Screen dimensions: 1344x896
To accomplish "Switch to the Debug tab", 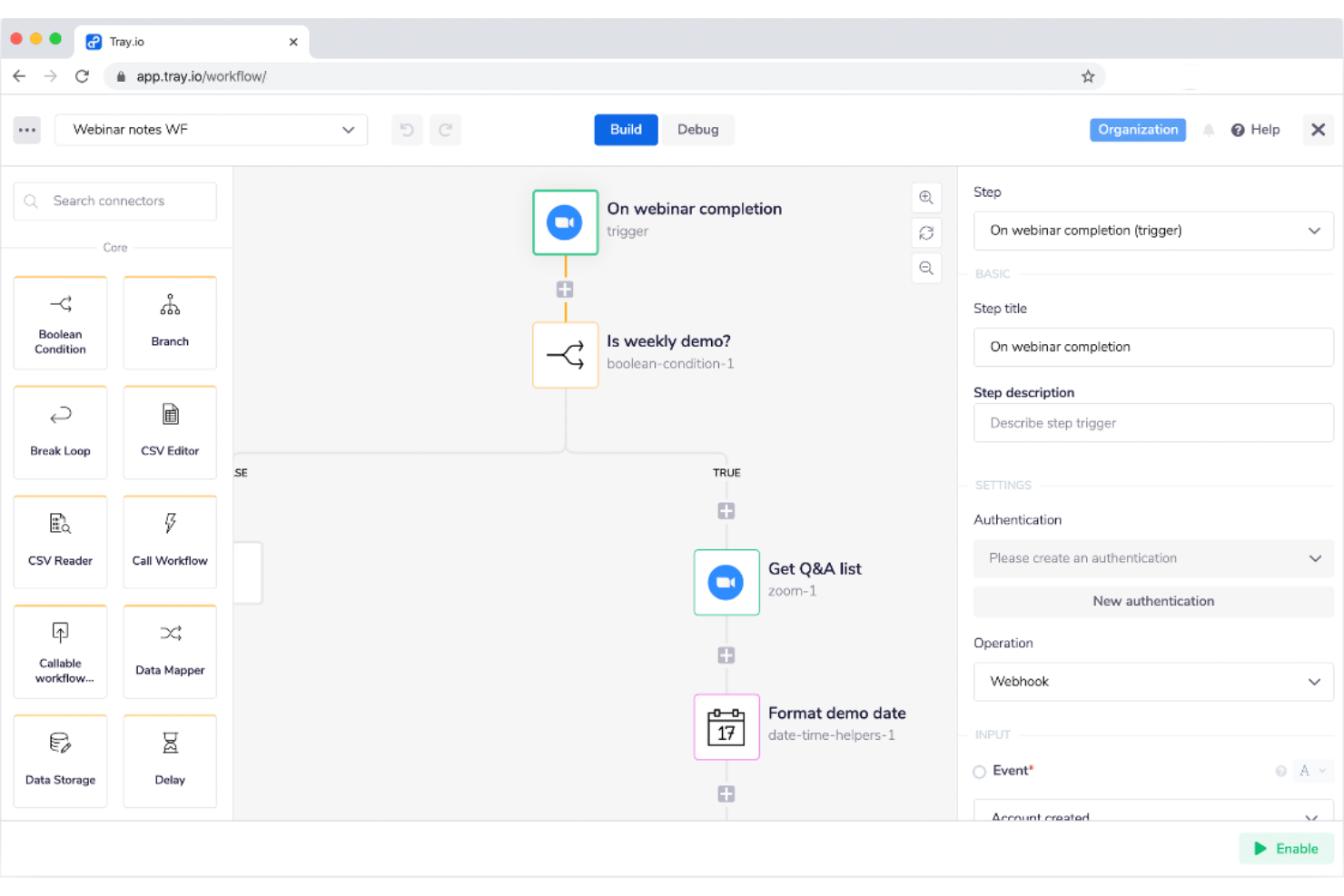I will (697, 130).
